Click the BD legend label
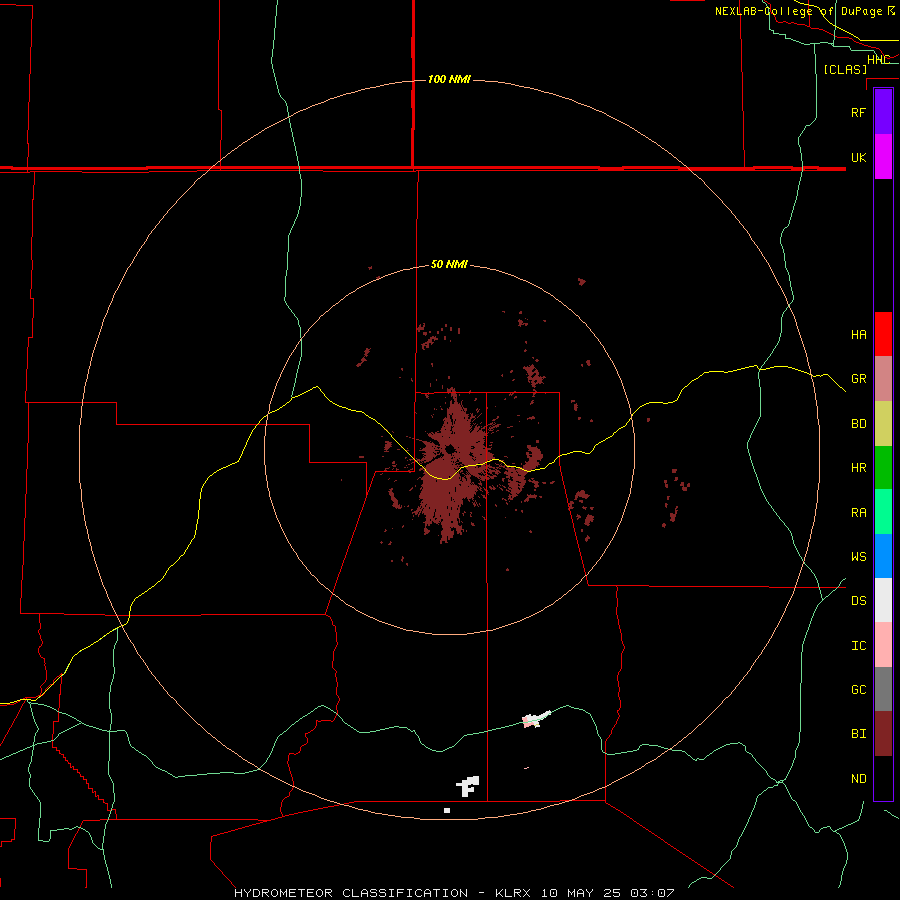This screenshot has width=900, height=900. [858, 424]
